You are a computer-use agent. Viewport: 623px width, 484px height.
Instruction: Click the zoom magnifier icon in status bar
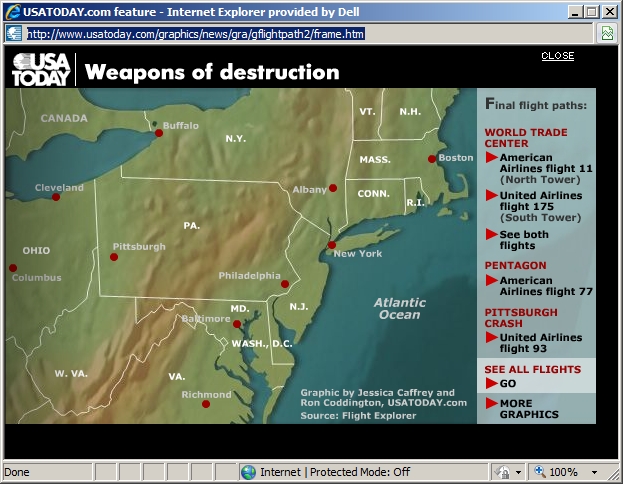[540, 472]
